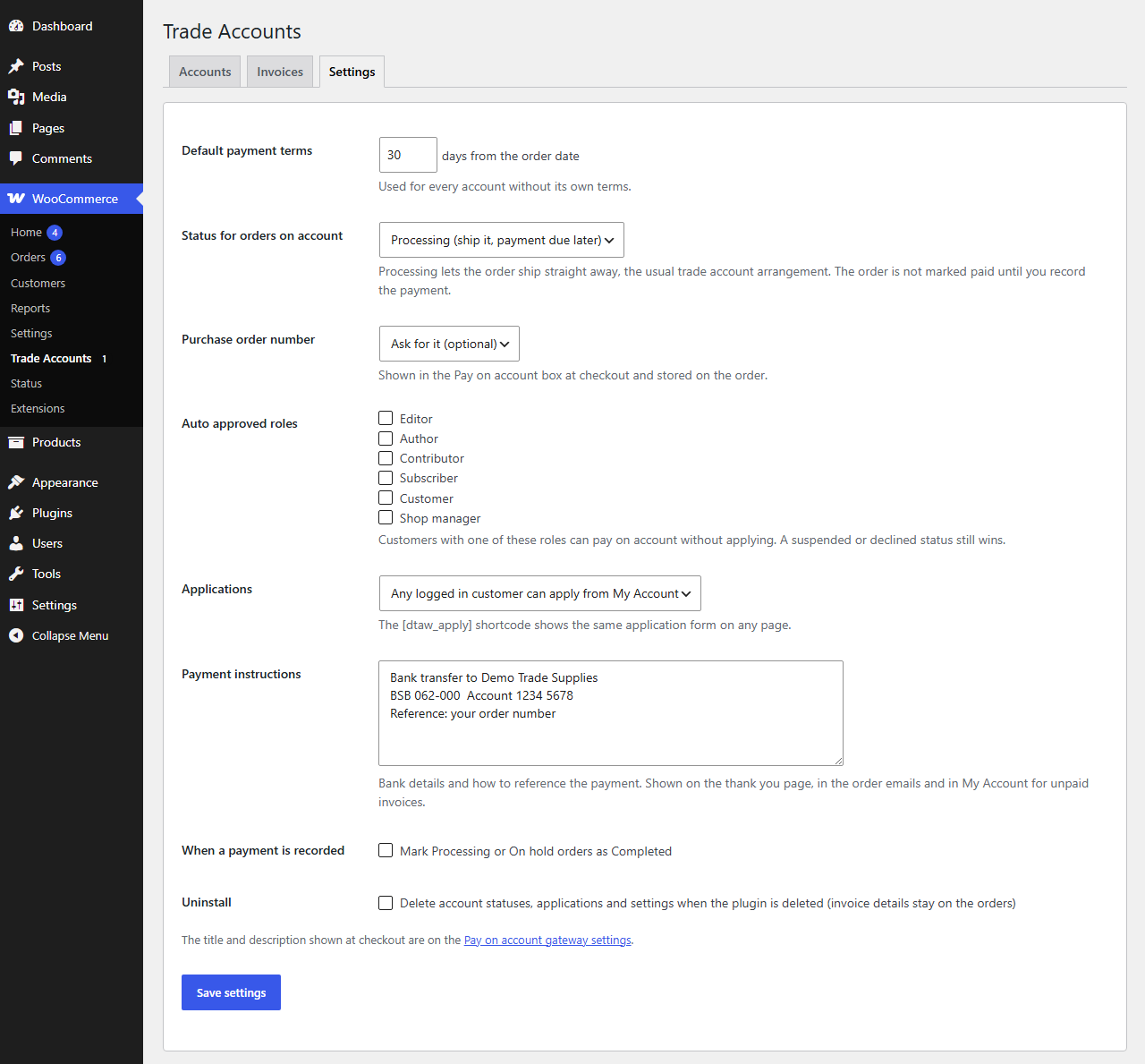Enable the Shop manager role checkbox

pos(386,517)
